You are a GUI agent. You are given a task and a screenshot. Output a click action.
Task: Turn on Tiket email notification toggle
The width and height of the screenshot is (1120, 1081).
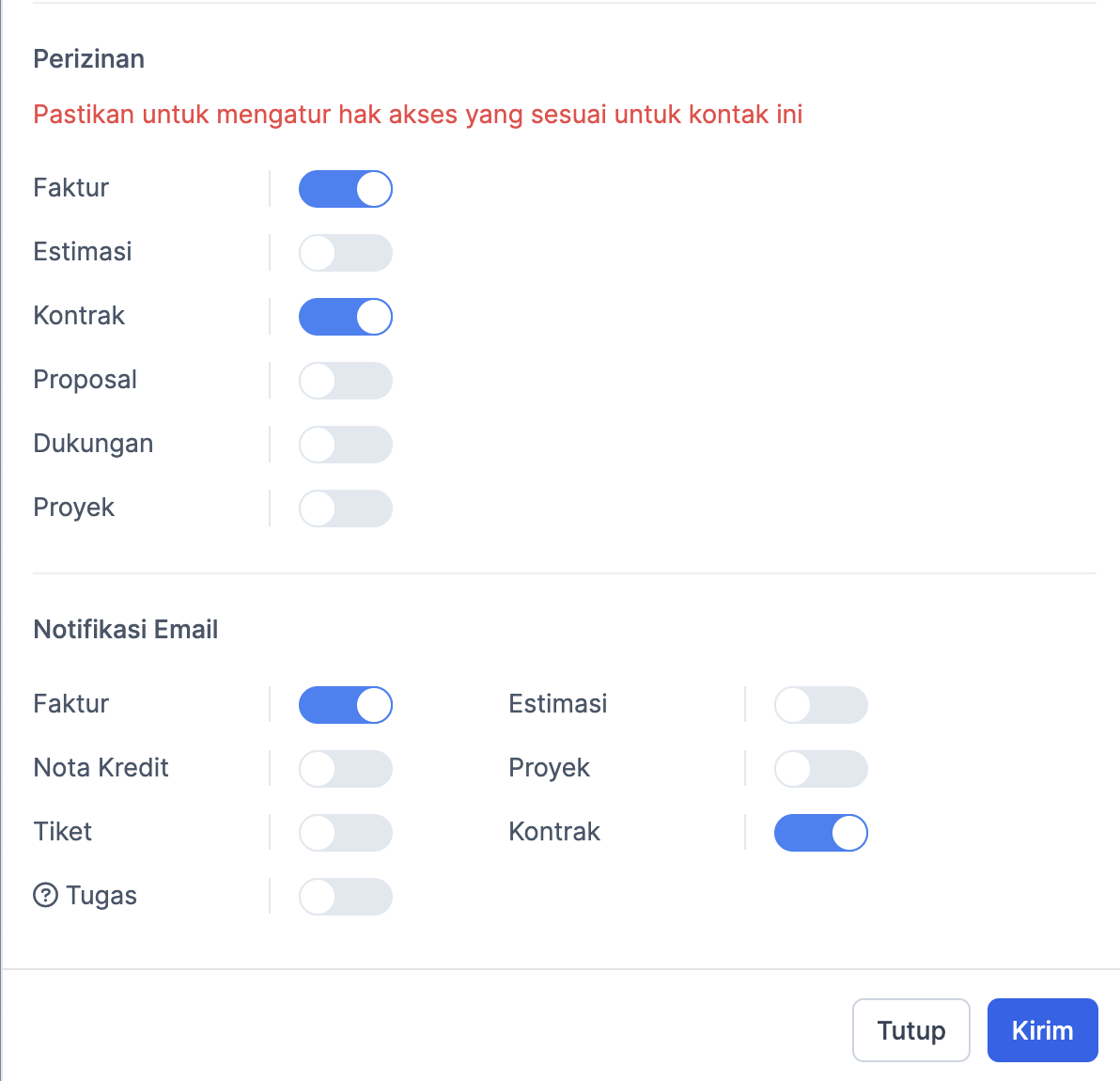[346, 833]
